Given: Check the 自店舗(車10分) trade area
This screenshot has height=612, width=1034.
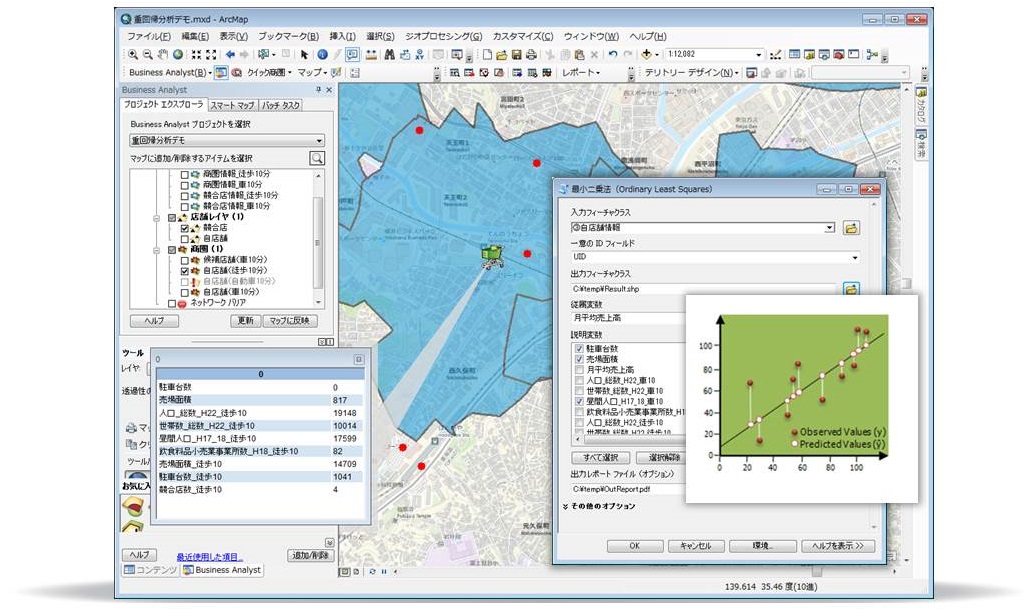Looking at the screenshot, I should pyautogui.click(x=185, y=292).
